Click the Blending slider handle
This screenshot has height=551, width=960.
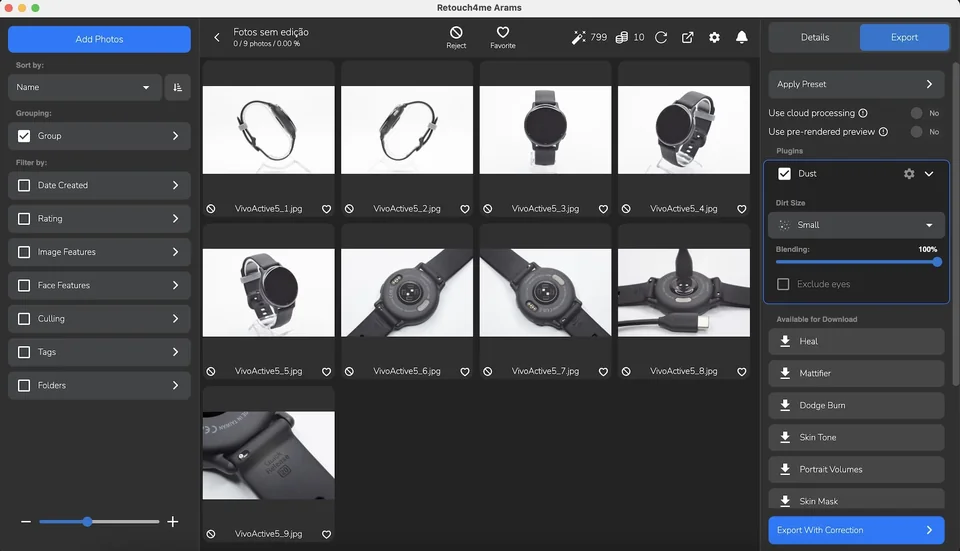point(937,262)
